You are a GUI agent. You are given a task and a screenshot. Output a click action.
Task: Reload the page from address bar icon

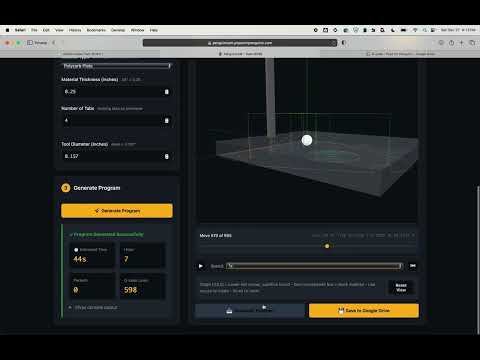[x=333, y=43]
